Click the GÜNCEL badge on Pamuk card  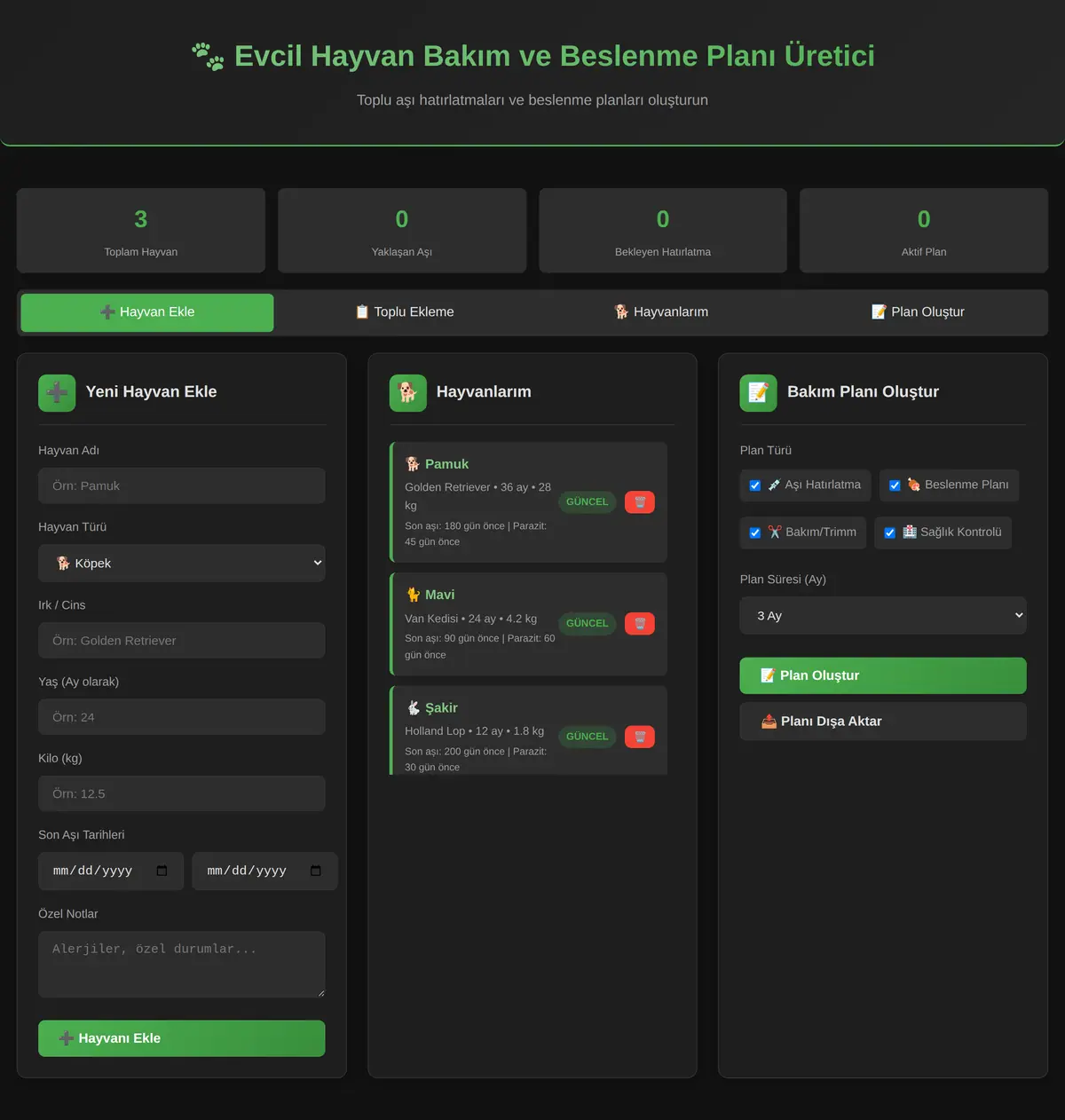[588, 502]
